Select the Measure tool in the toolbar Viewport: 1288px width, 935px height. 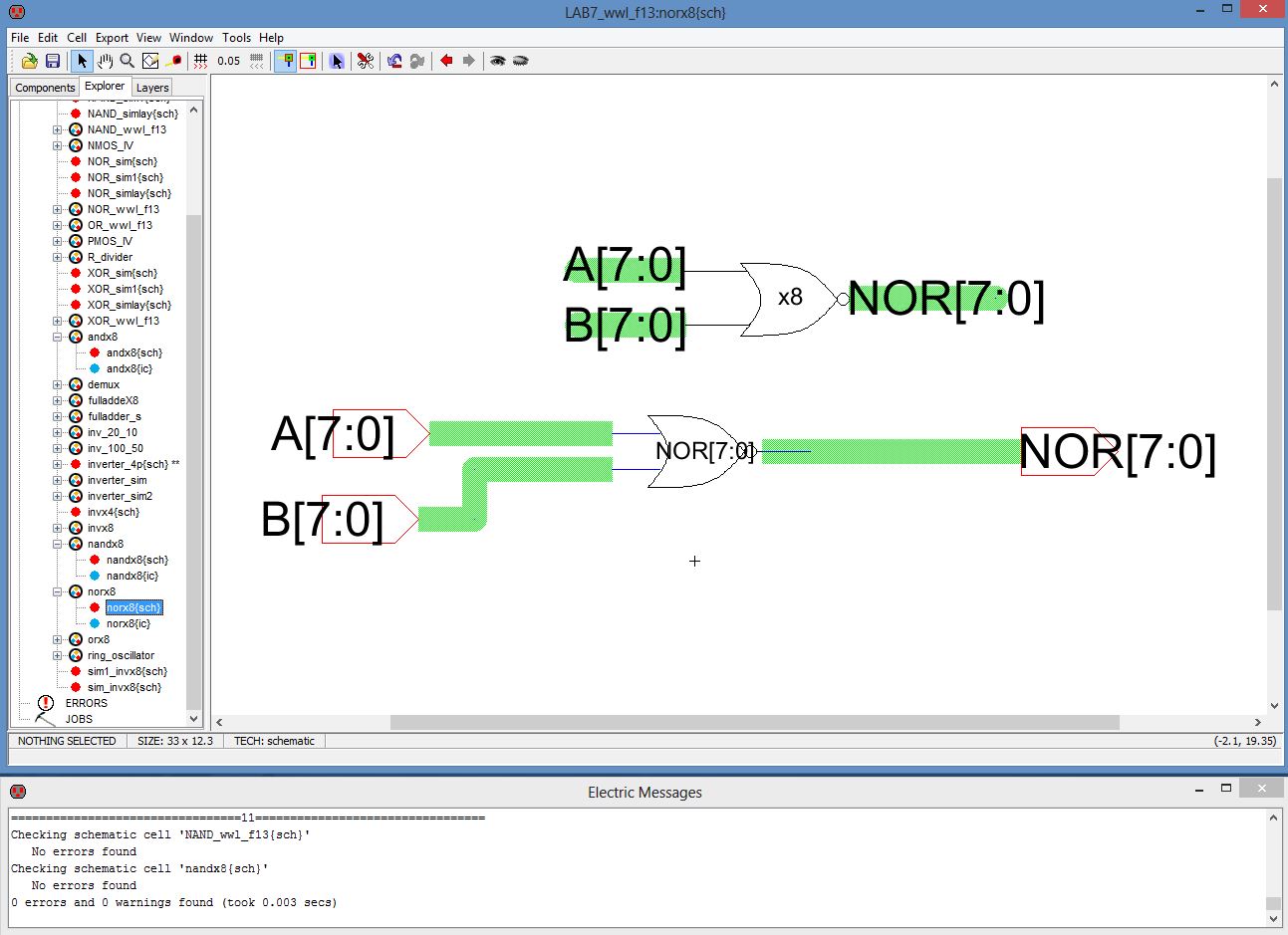[173, 61]
